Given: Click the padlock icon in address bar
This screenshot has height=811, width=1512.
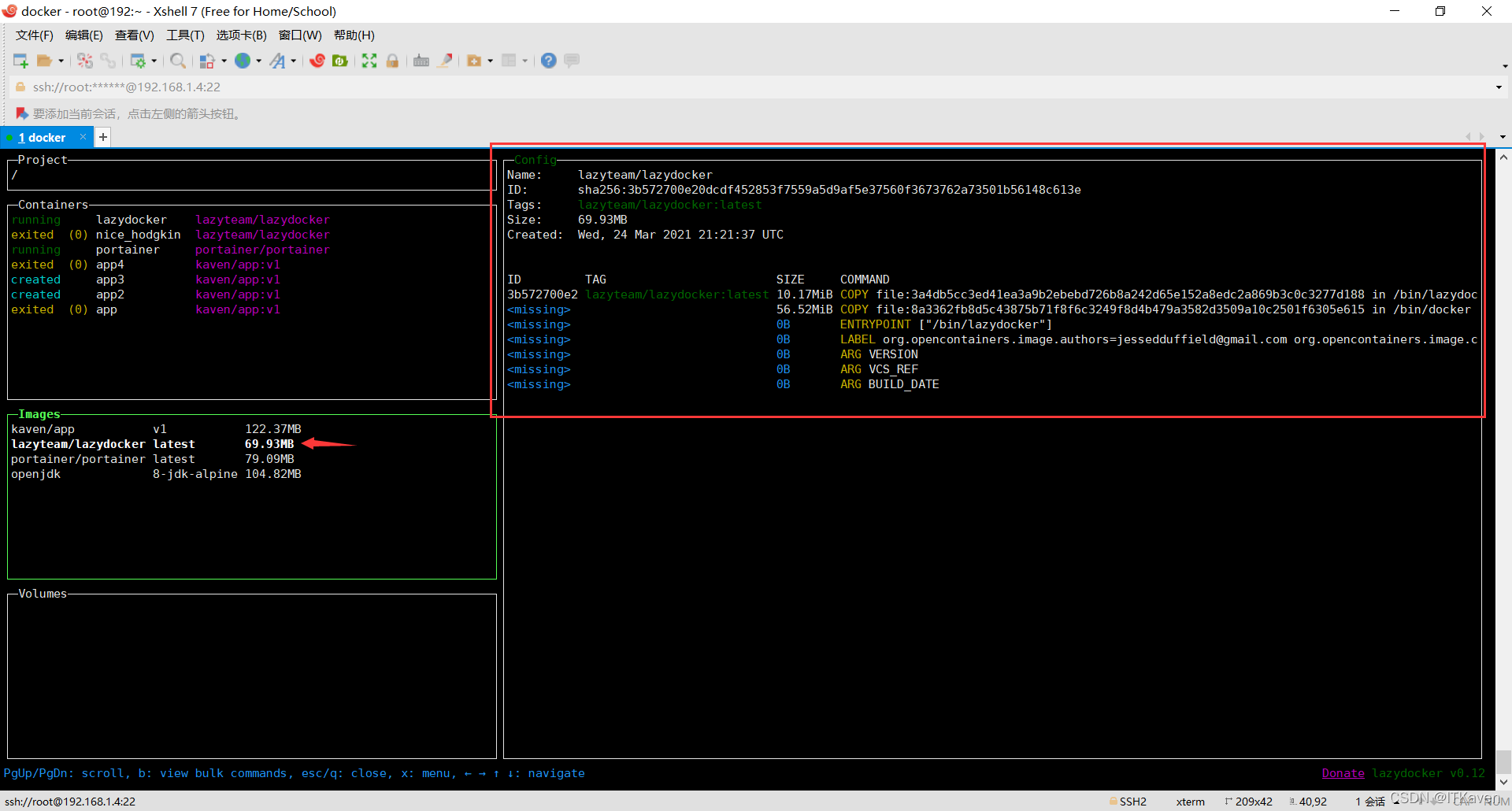Looking at the screenshot, I should click(21, 87).
